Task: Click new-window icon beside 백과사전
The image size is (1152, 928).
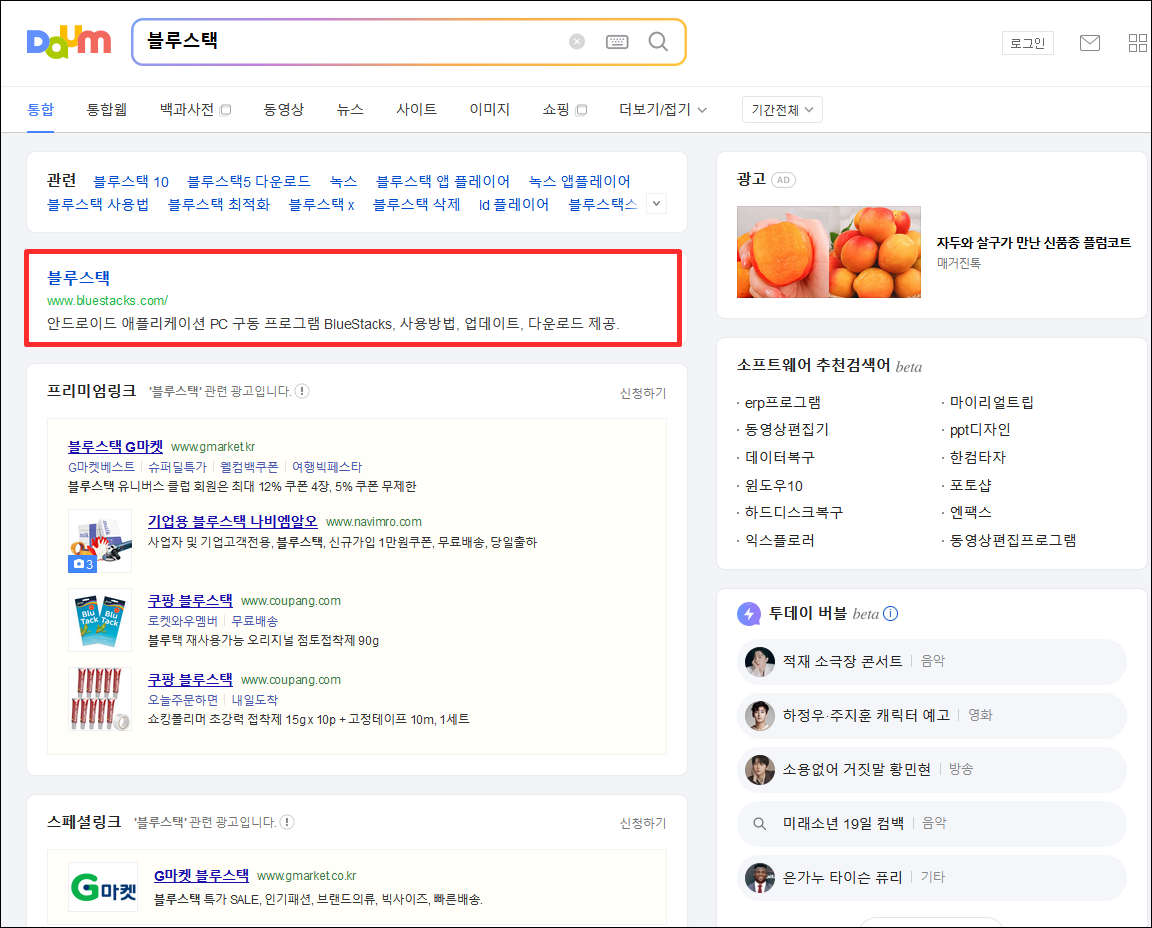Action: pyautogui.click(x=226, y=110)
